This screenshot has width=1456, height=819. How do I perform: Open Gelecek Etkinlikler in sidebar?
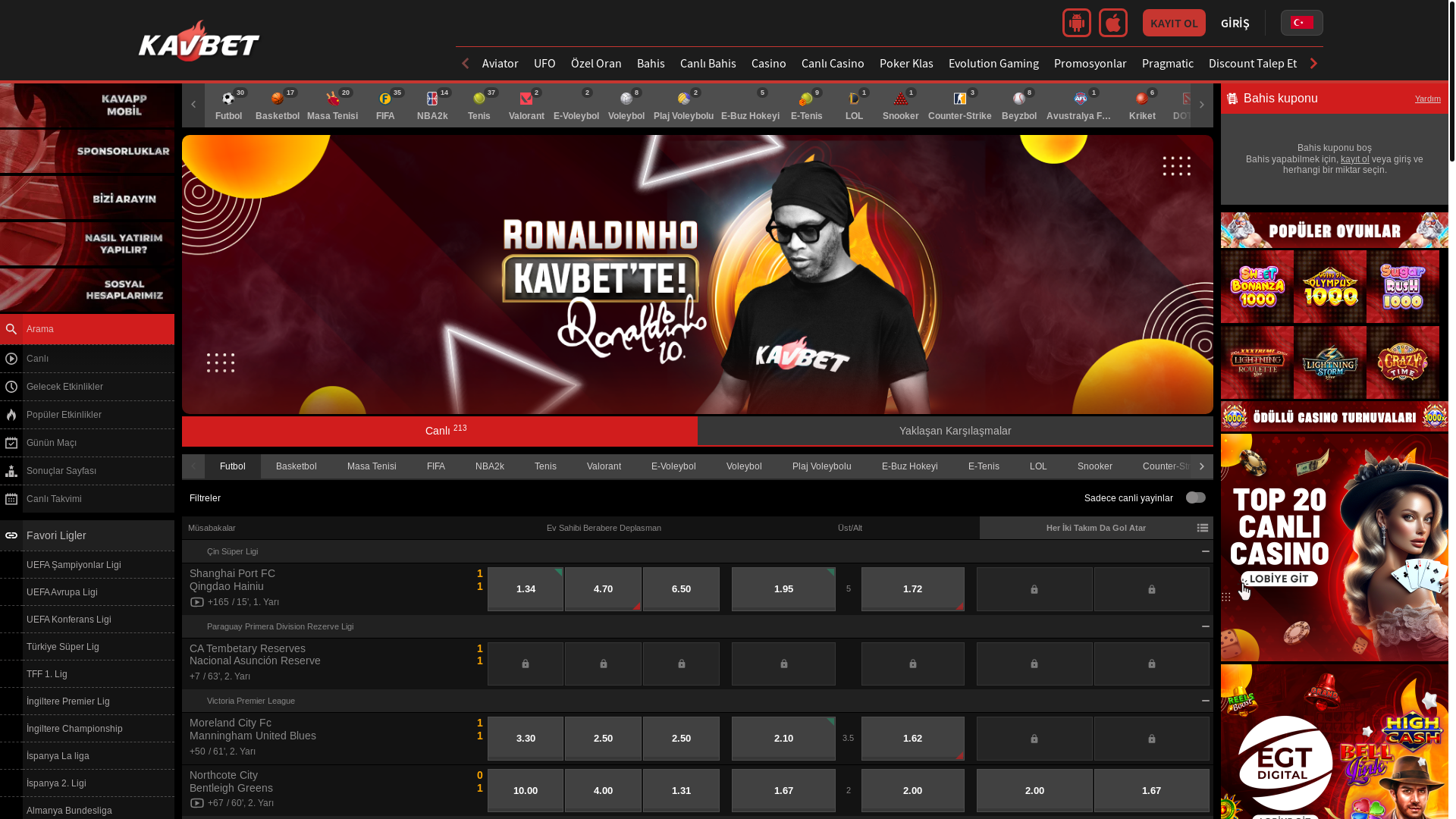click(x=87, y=387)
